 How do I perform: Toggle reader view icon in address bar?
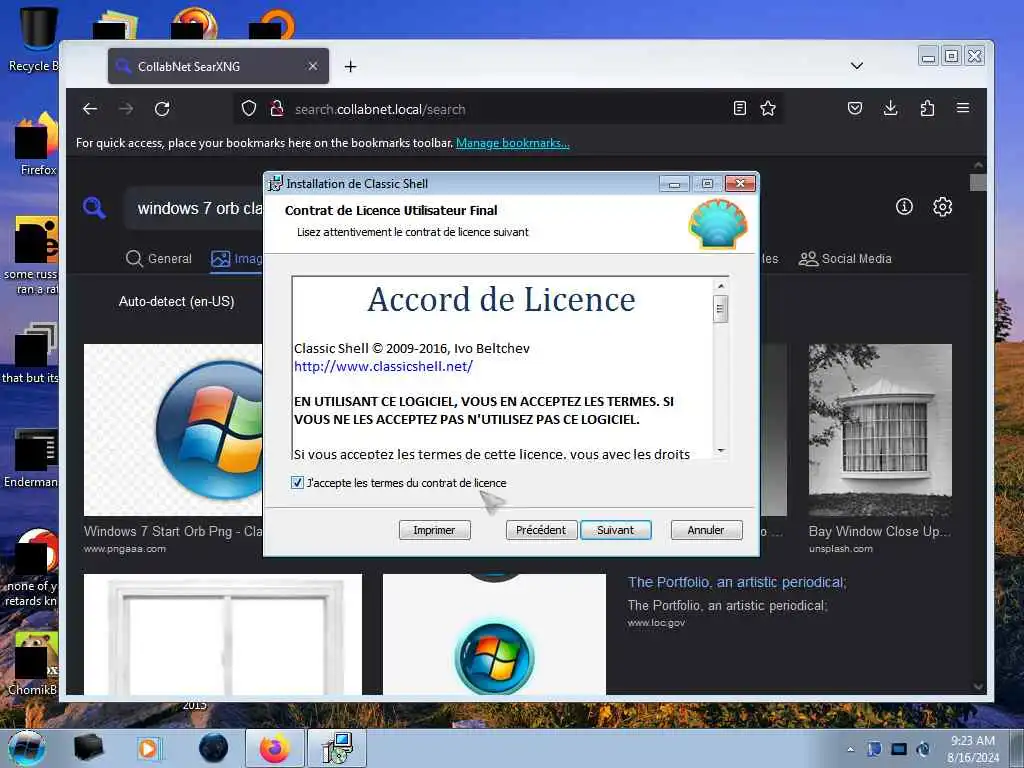click(x=739, y=108)
